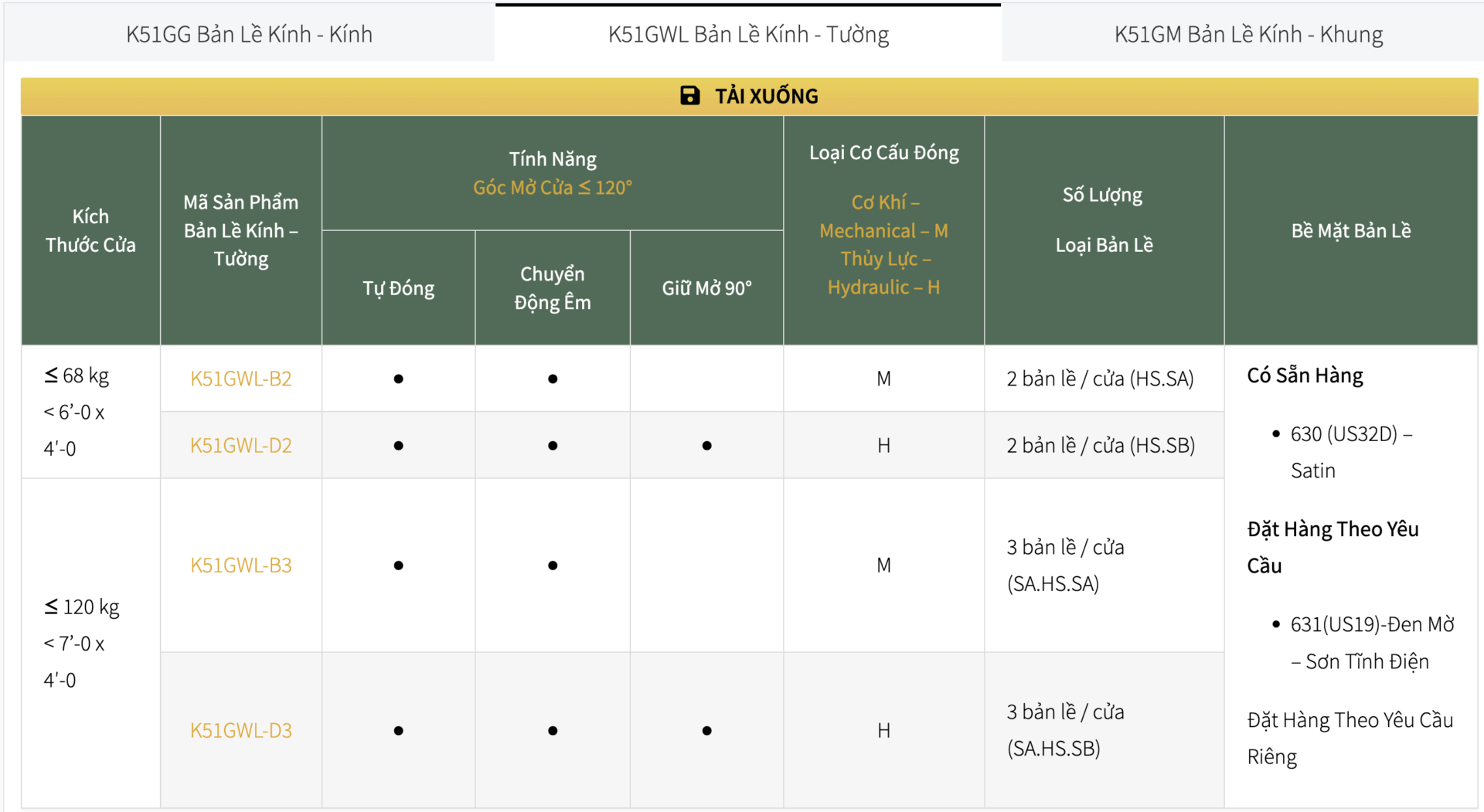This screenshot has height=812, width=1484.
Task: Click the save/download icon beside TẢI XUỐNG
Action: pos(689,95)
